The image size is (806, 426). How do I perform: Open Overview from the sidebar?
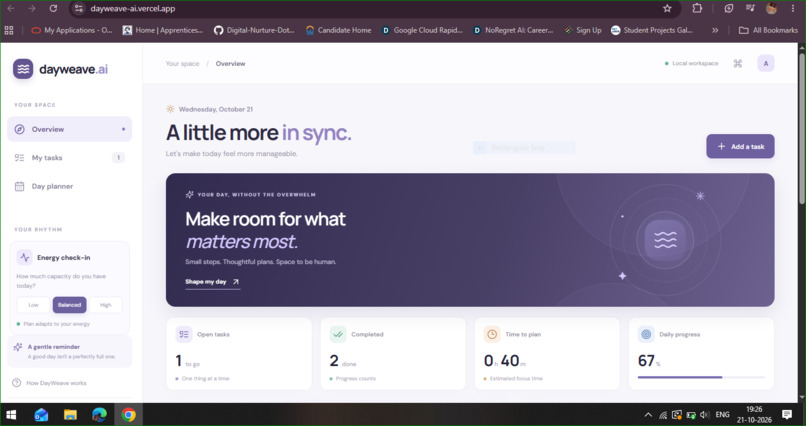point(69,129)
